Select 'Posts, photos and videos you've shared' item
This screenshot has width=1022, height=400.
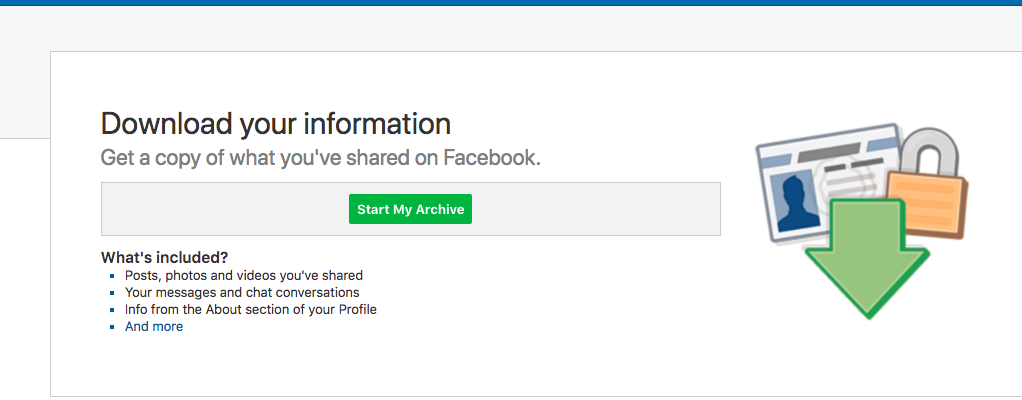244,276
